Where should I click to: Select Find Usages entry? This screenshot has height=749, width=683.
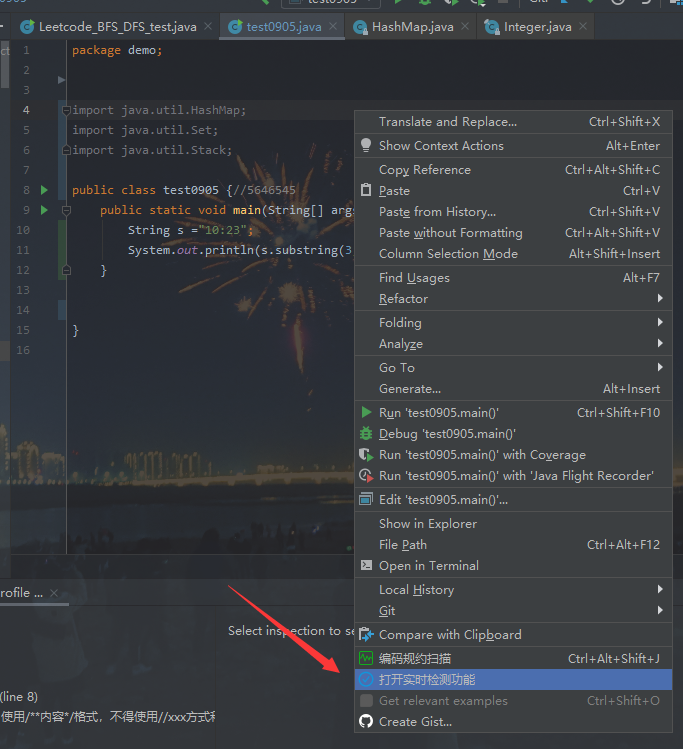[513, 278]
